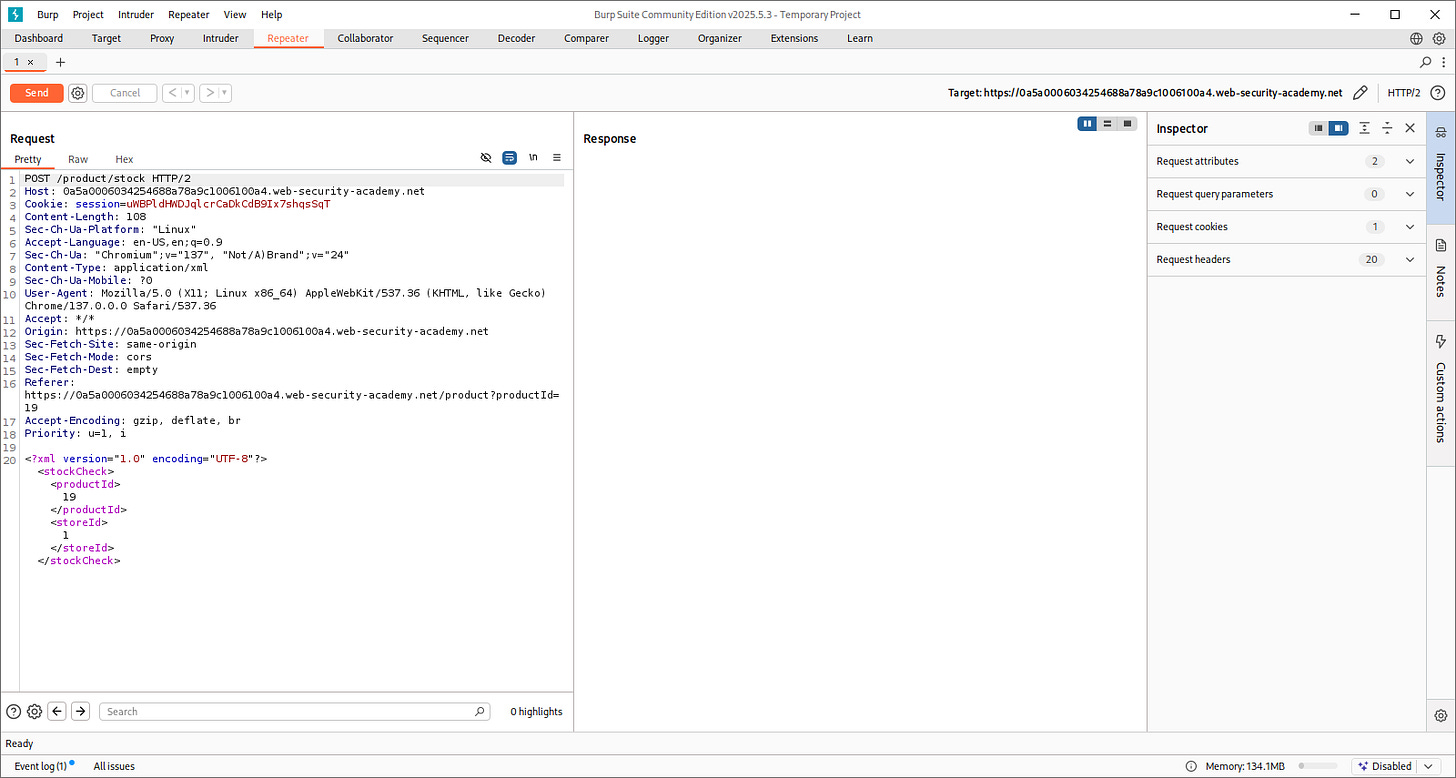Expand all Inspector sections
Image resolution: width=1456 pixels, height=778 pixels.
point(1365,128)
